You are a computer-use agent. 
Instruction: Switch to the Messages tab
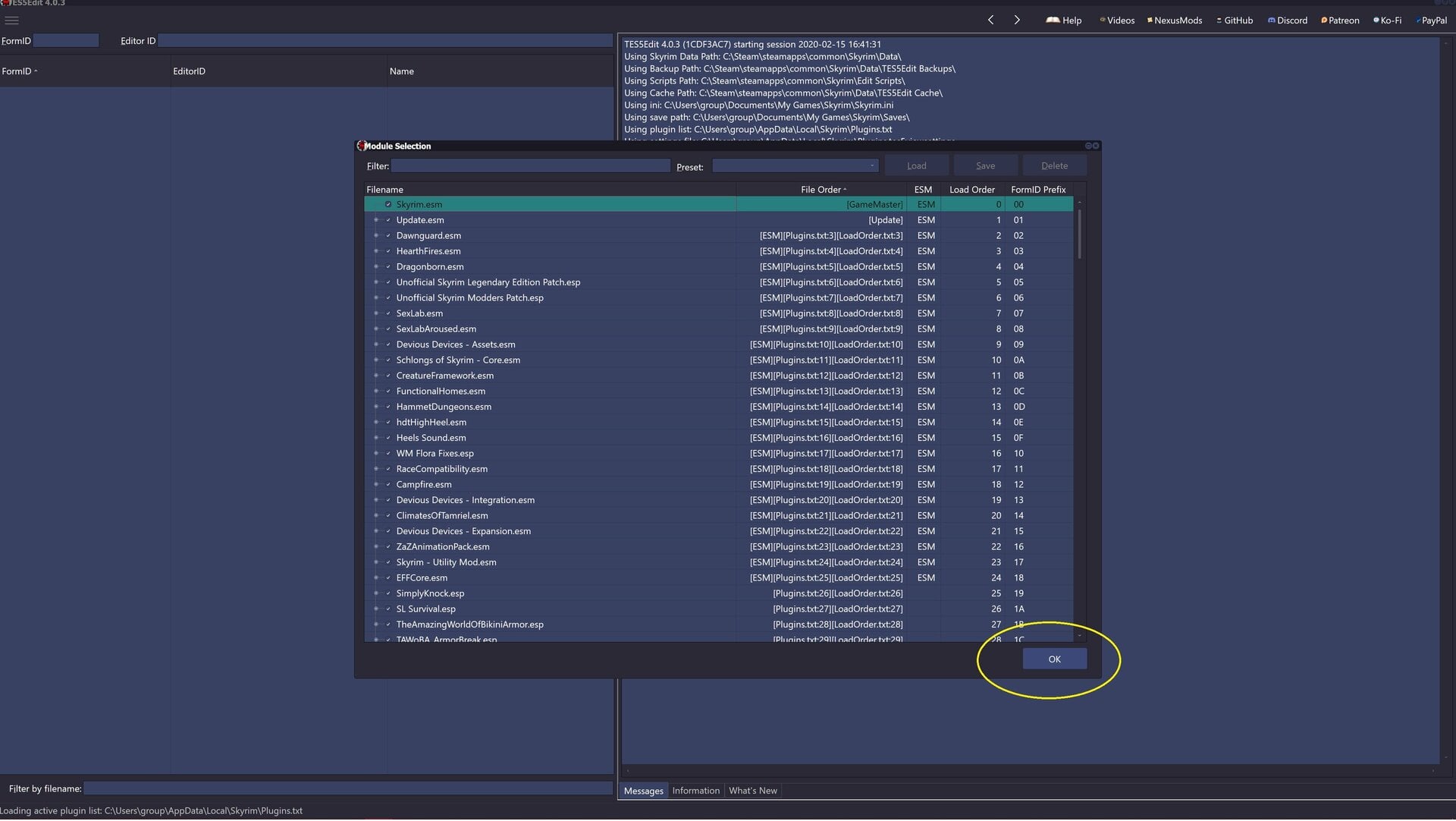[643, 791]
